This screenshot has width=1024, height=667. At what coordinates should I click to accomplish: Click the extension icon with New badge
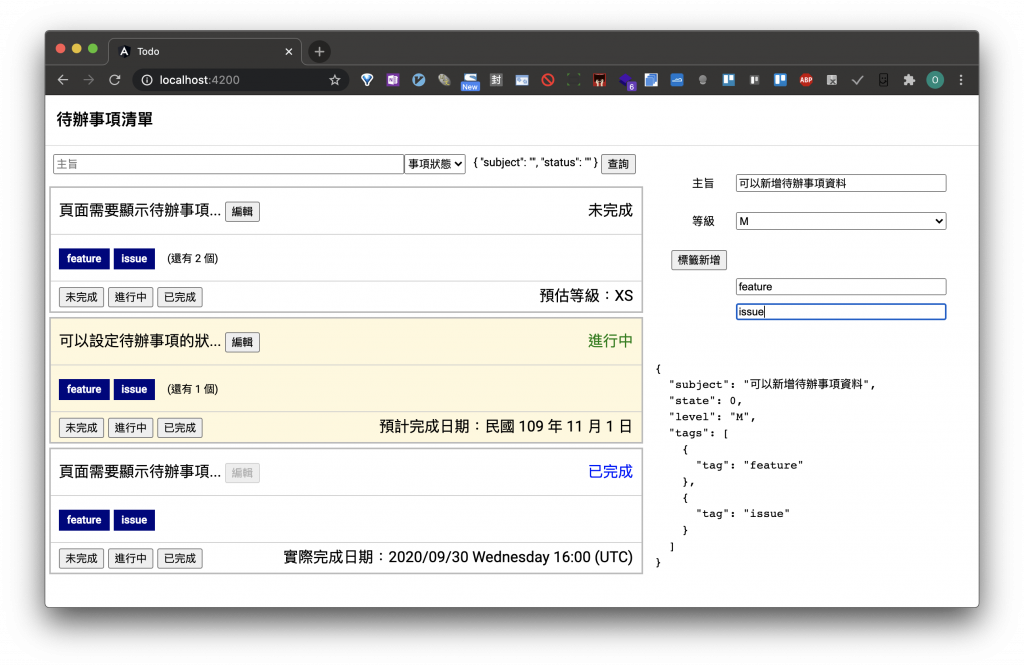(x=470, y=81)
